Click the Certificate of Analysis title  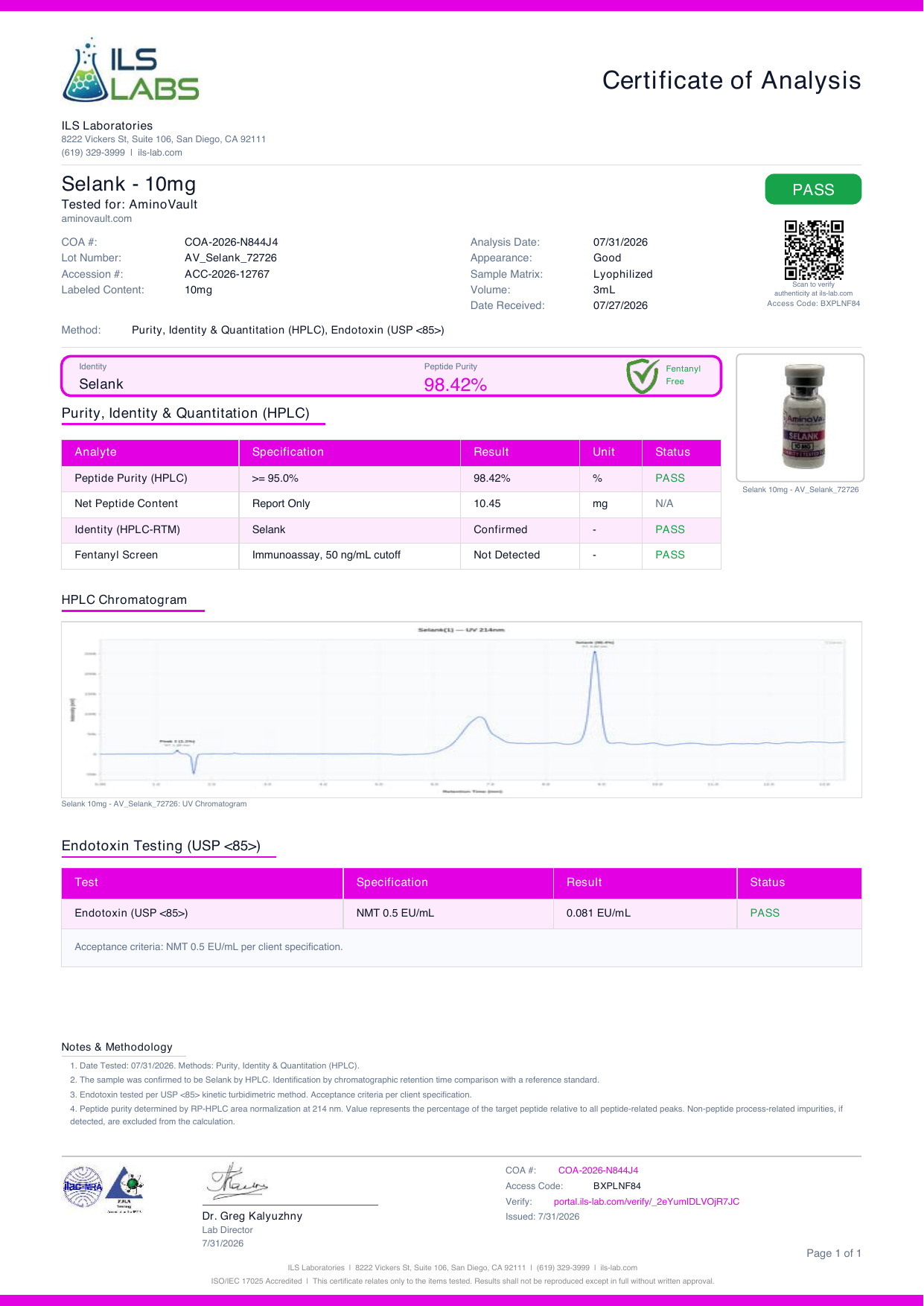731,80
